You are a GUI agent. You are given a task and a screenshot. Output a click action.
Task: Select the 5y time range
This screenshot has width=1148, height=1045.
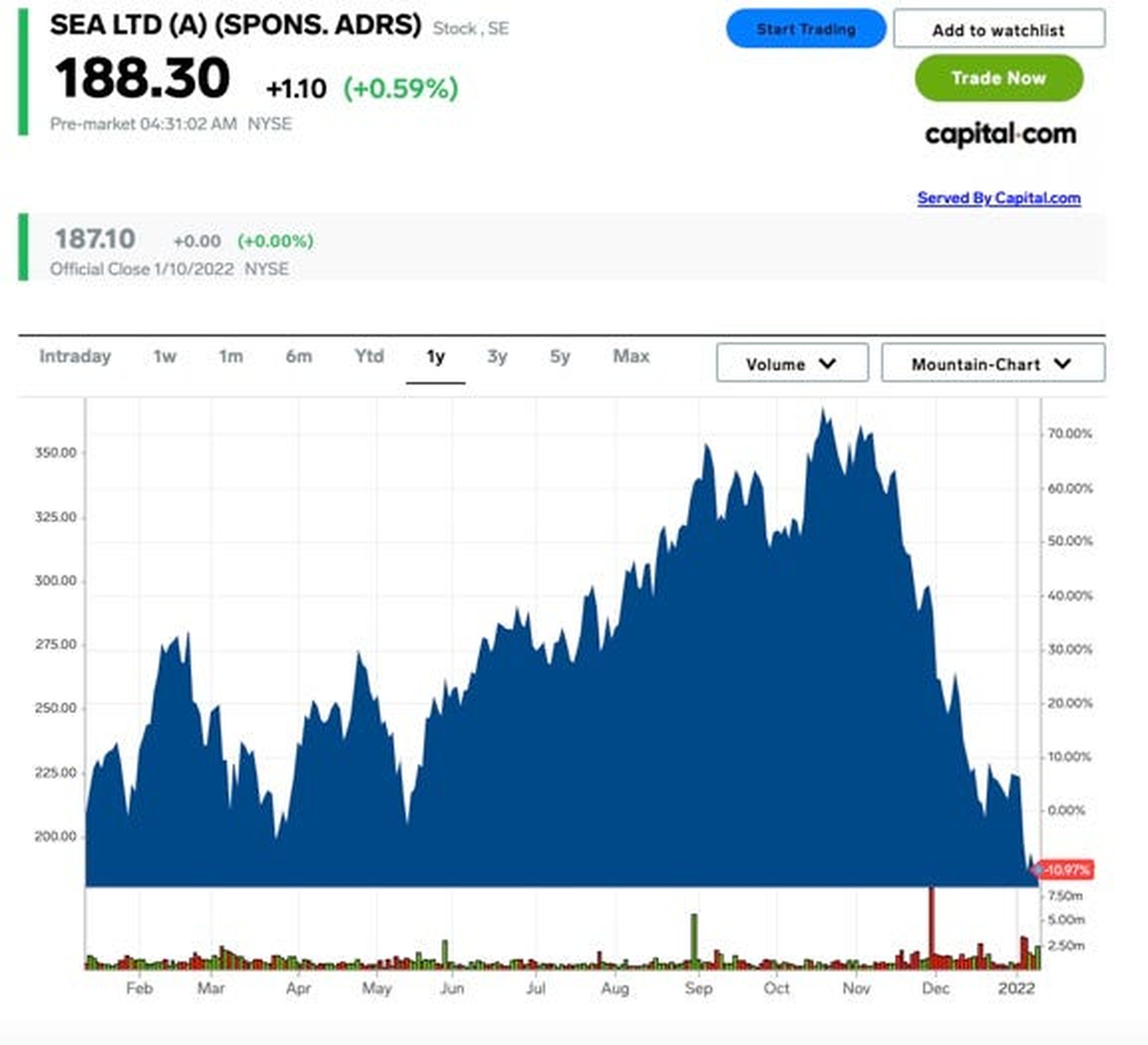coord(559,357)
